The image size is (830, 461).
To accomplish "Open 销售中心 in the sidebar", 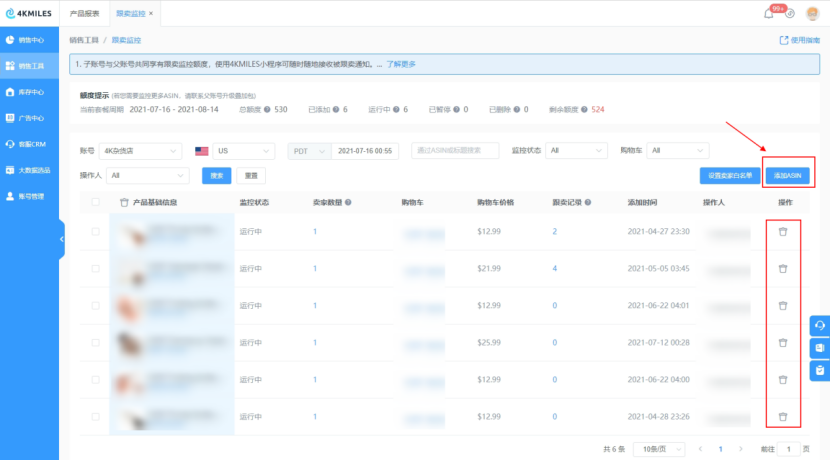I will pyautogui.click(x=30, y=40).
